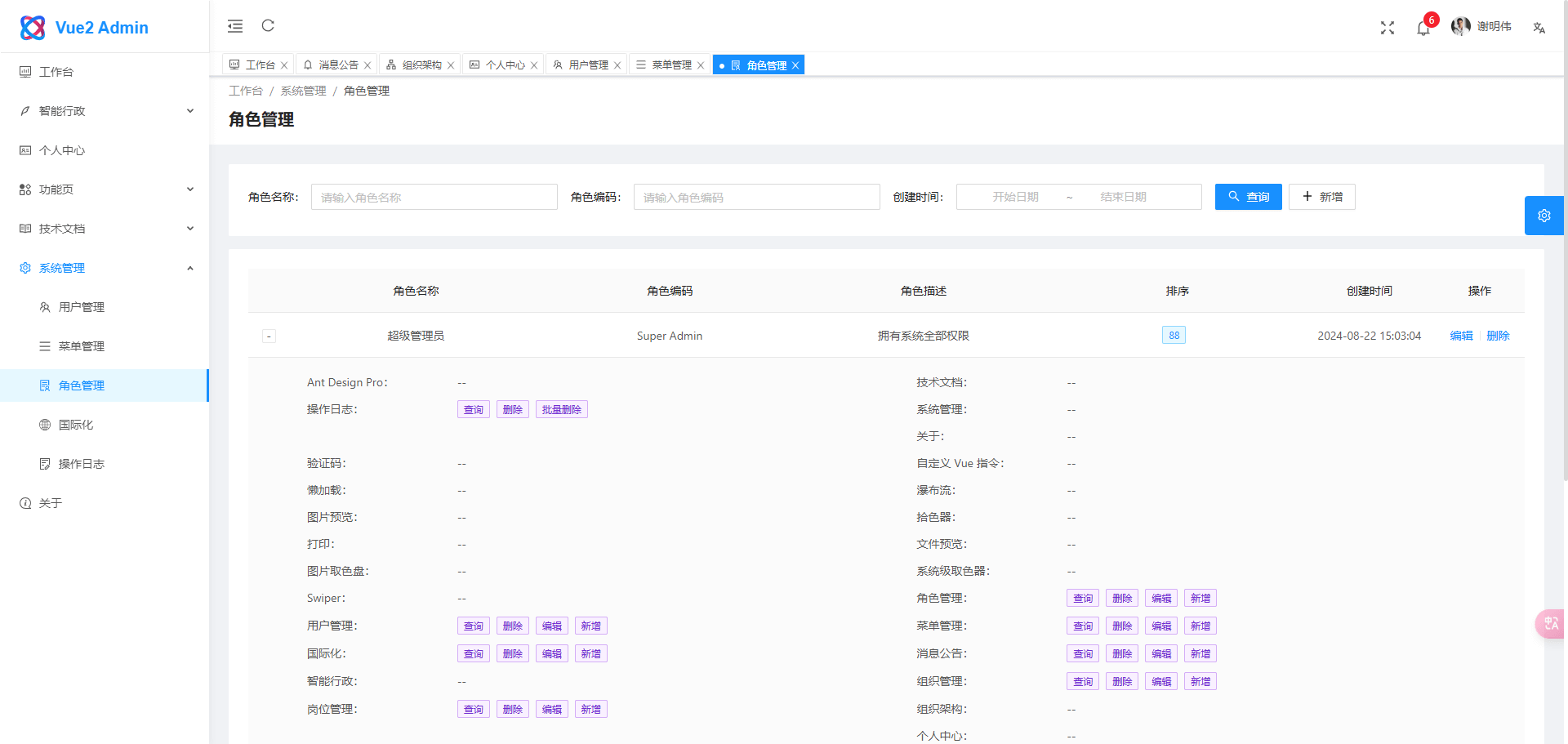Expand the 智能行政 sidebar menu
The width and height of the screenshot is (1568, 744).
click(105, 111)
